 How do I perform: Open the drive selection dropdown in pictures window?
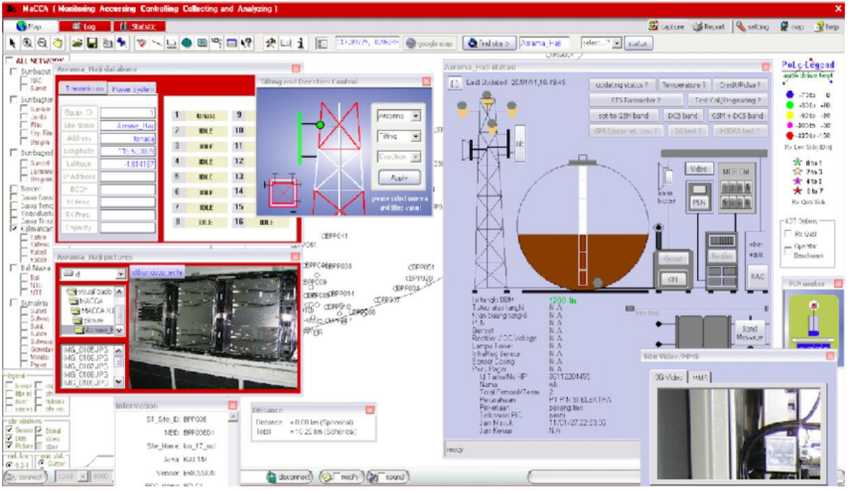[x=92, y=272]
